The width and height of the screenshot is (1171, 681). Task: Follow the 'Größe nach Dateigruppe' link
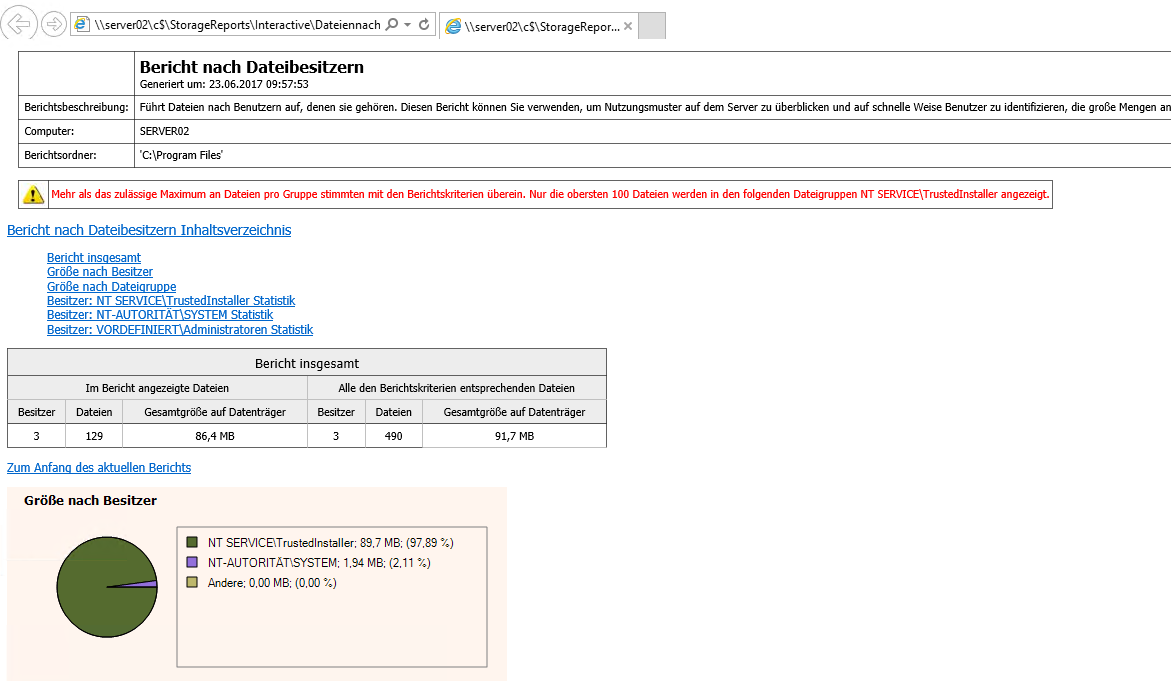point(109,286)
